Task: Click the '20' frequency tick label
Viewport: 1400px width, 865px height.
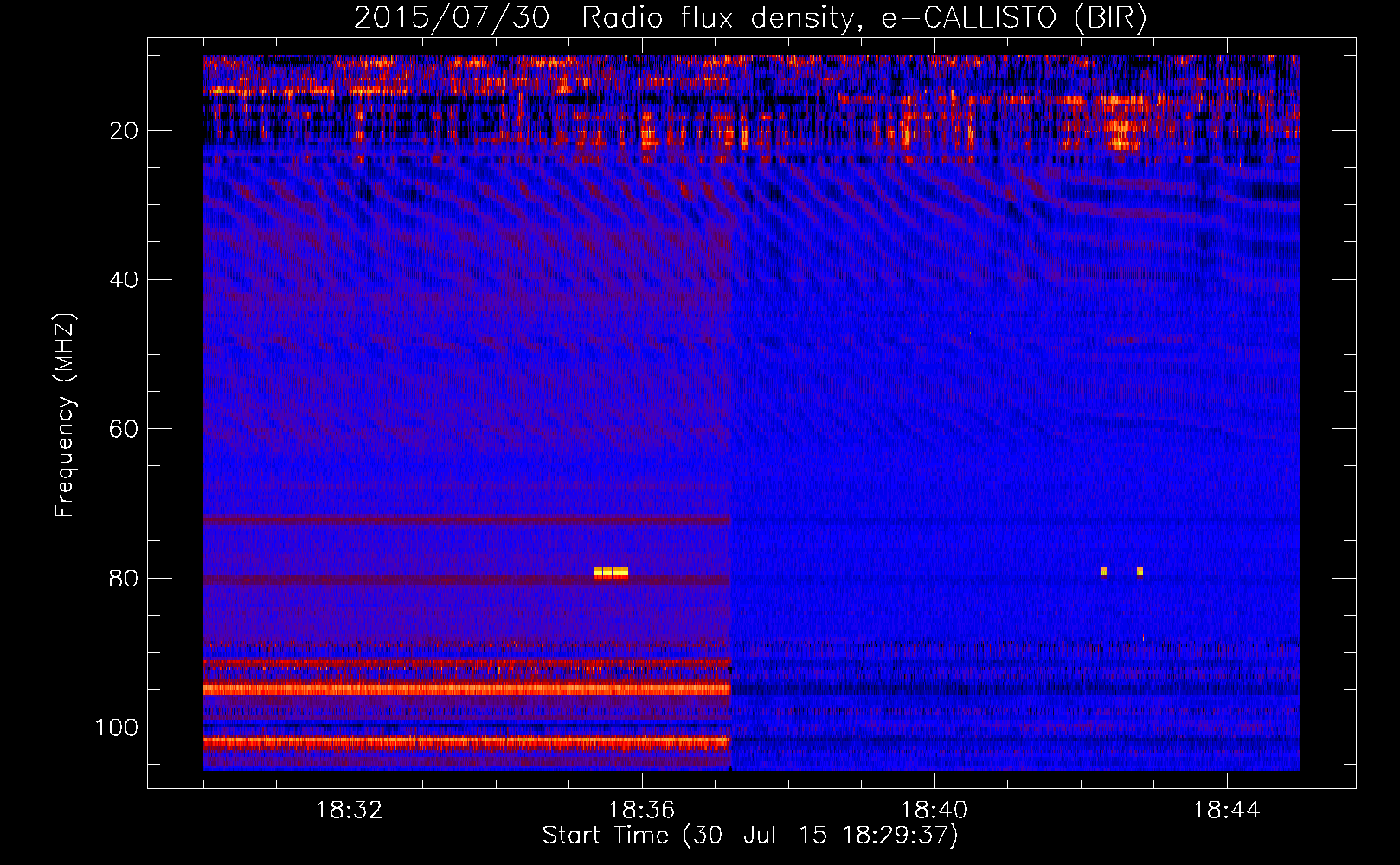Action: coord(125,131)
